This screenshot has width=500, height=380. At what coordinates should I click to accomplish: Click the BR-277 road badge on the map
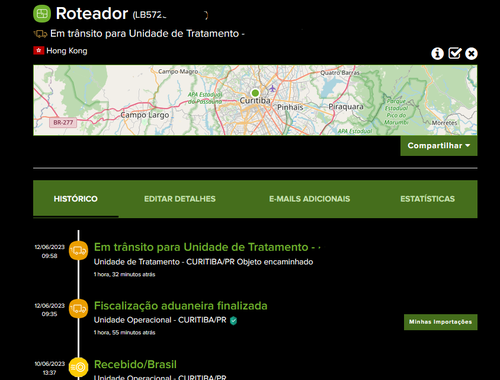63,122
